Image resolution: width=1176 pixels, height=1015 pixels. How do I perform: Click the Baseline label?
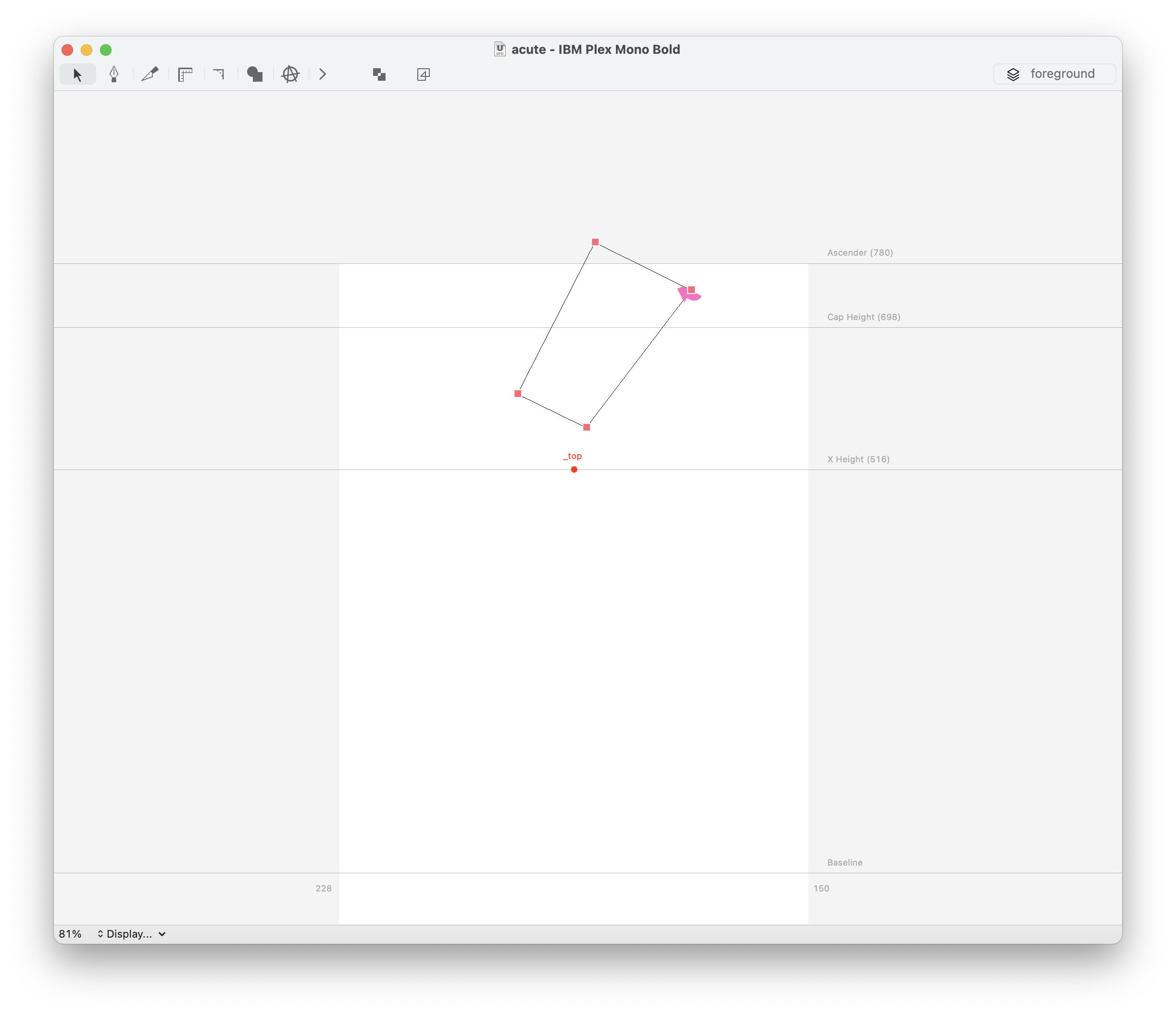coord(845,862)
